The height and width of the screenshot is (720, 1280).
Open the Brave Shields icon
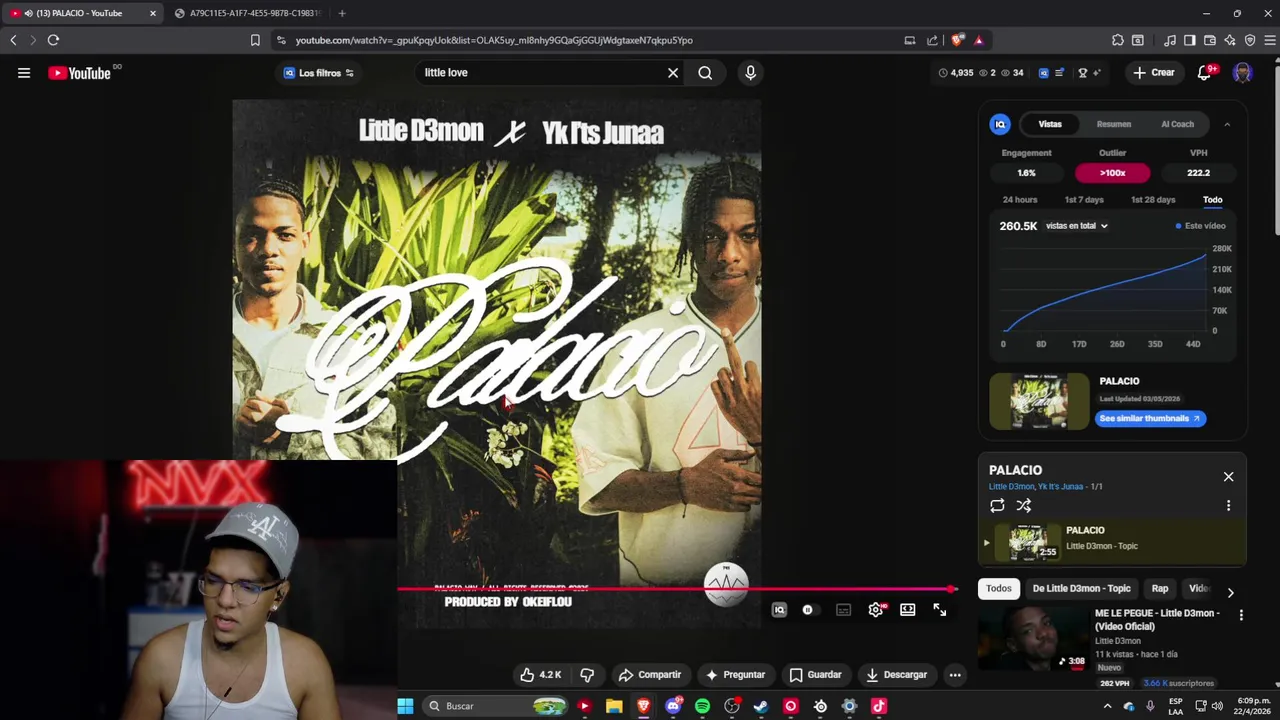[x=957, y=40]
